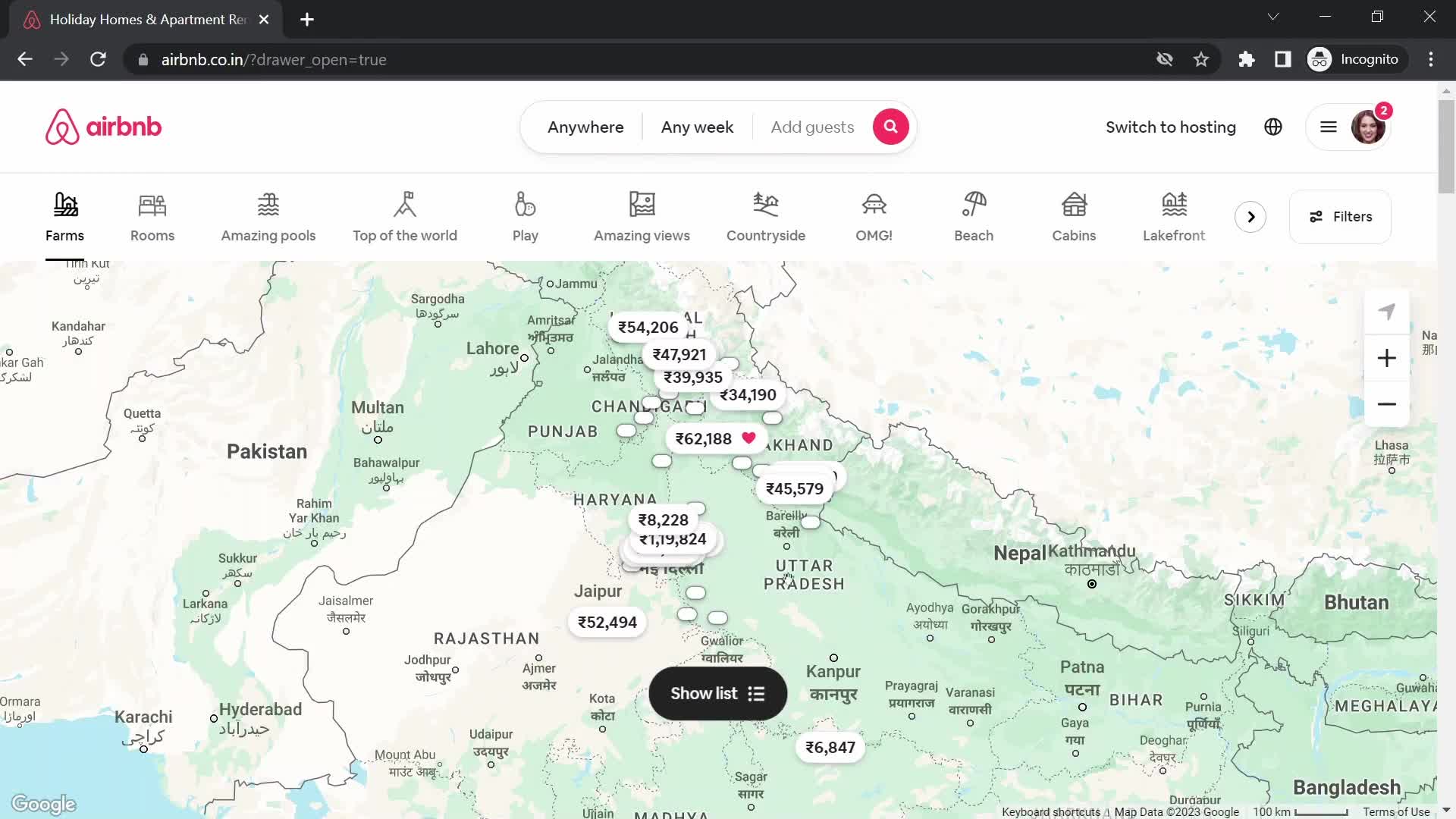Click the Countryside tab filter

[x=767, y=215]
